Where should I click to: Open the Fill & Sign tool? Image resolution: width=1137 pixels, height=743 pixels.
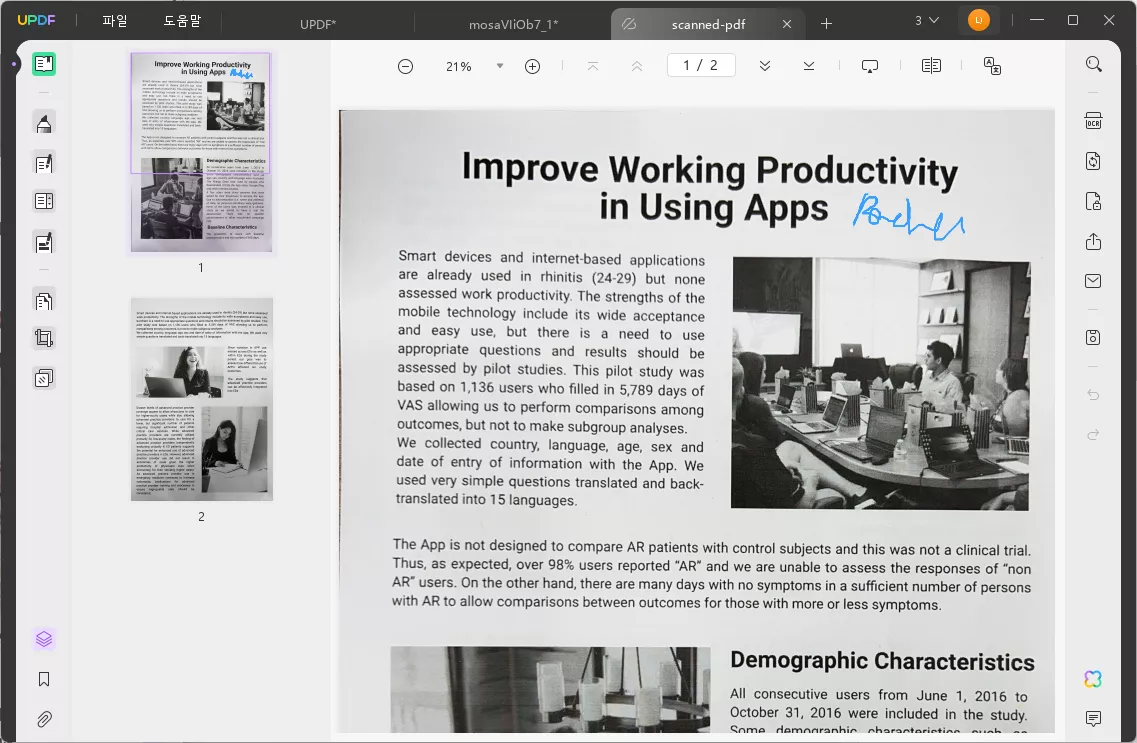tap(44, 242)
